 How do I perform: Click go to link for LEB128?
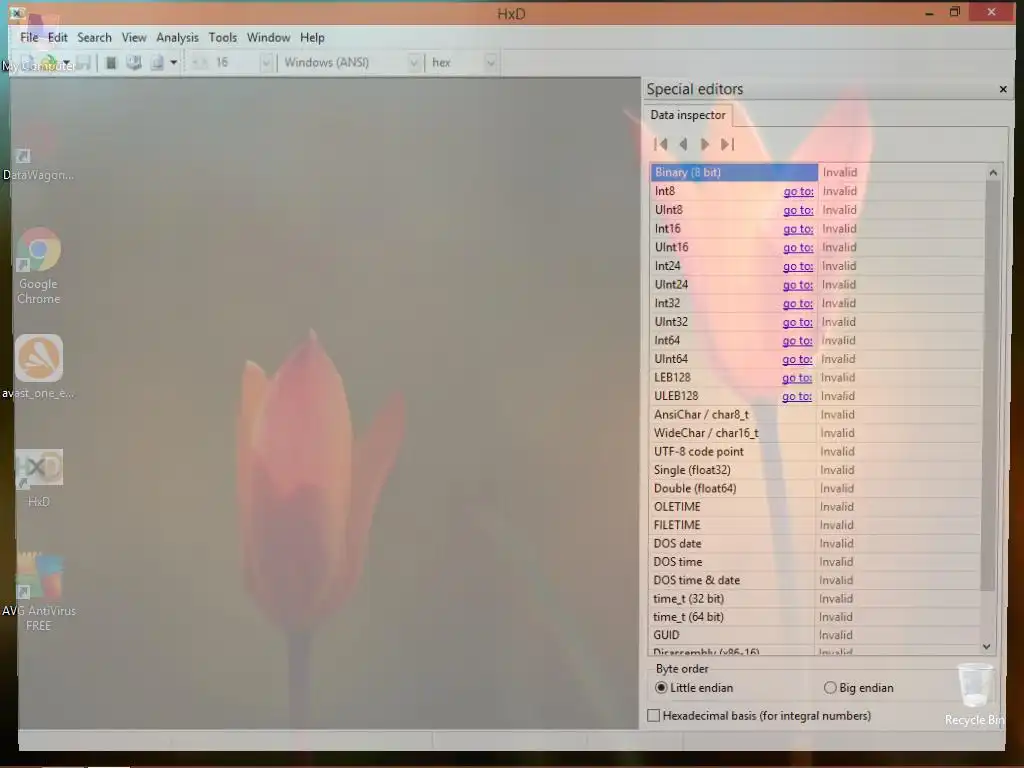point(797,377)
